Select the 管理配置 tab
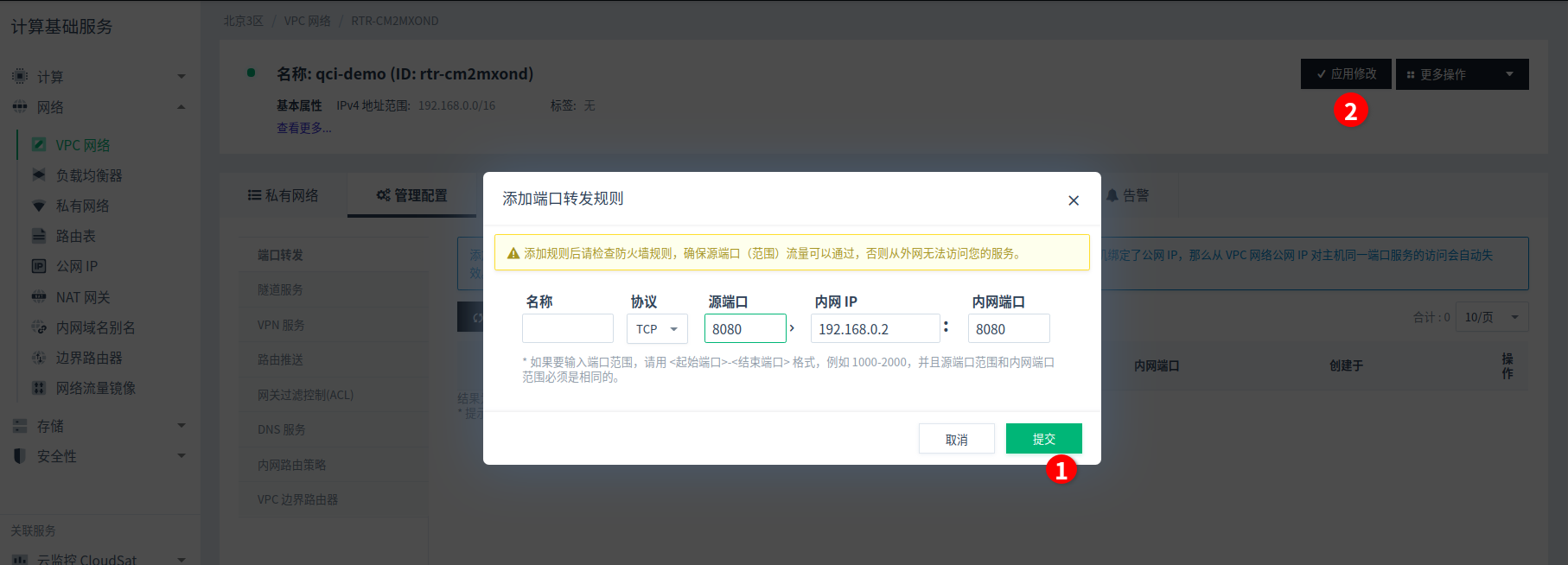Screen dimensions: 1568x565 point(411,196)
